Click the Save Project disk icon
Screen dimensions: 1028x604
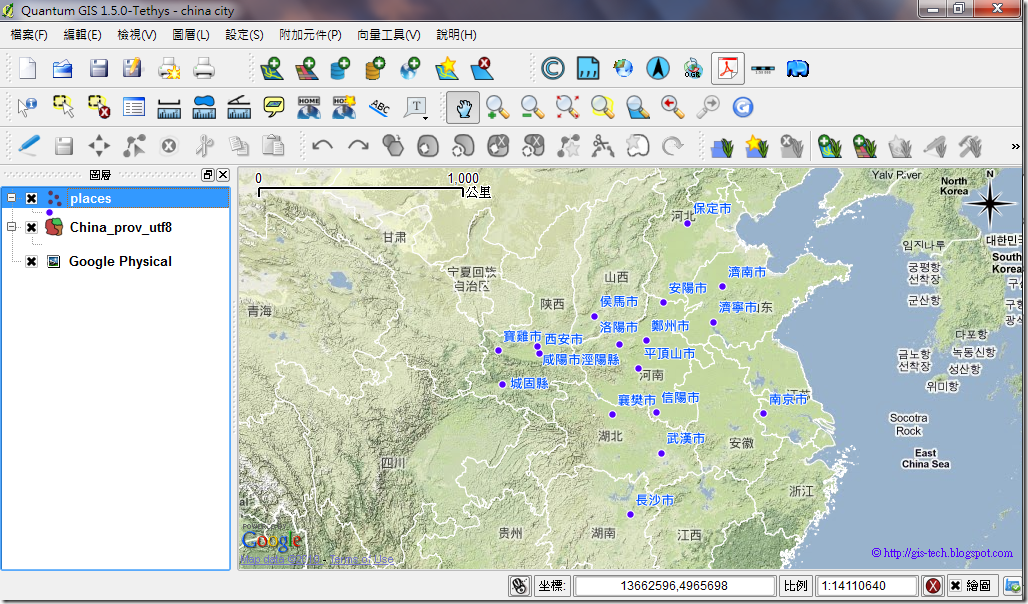(98, 68)
